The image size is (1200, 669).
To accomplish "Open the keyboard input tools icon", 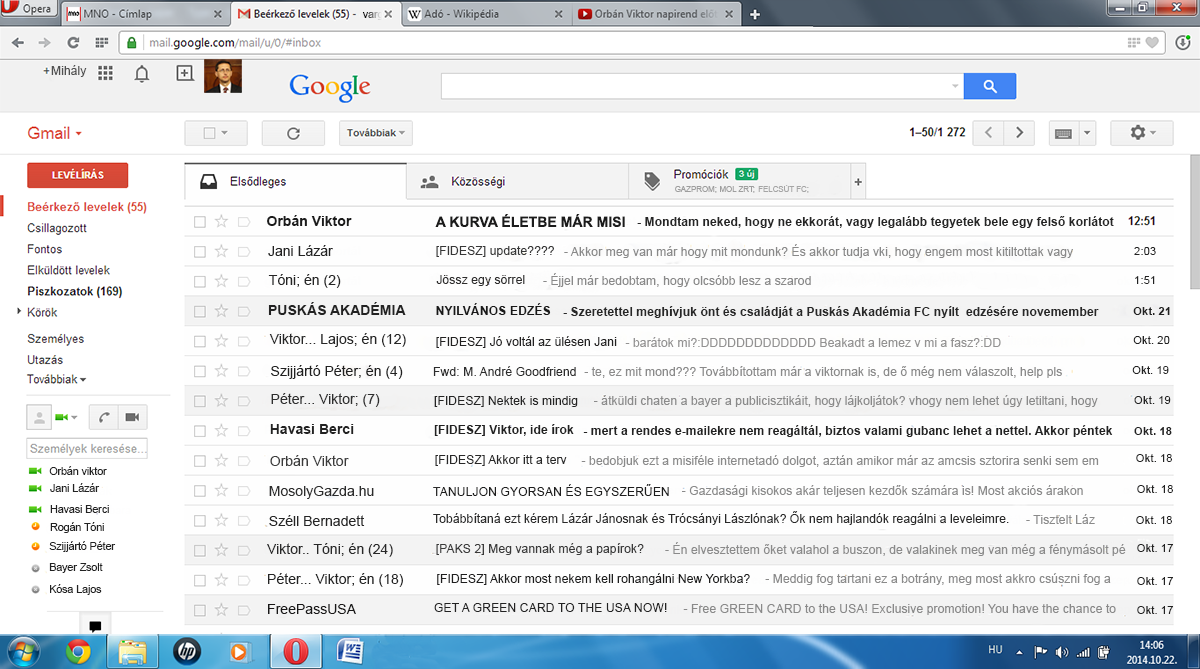I will coord(1064,132).
